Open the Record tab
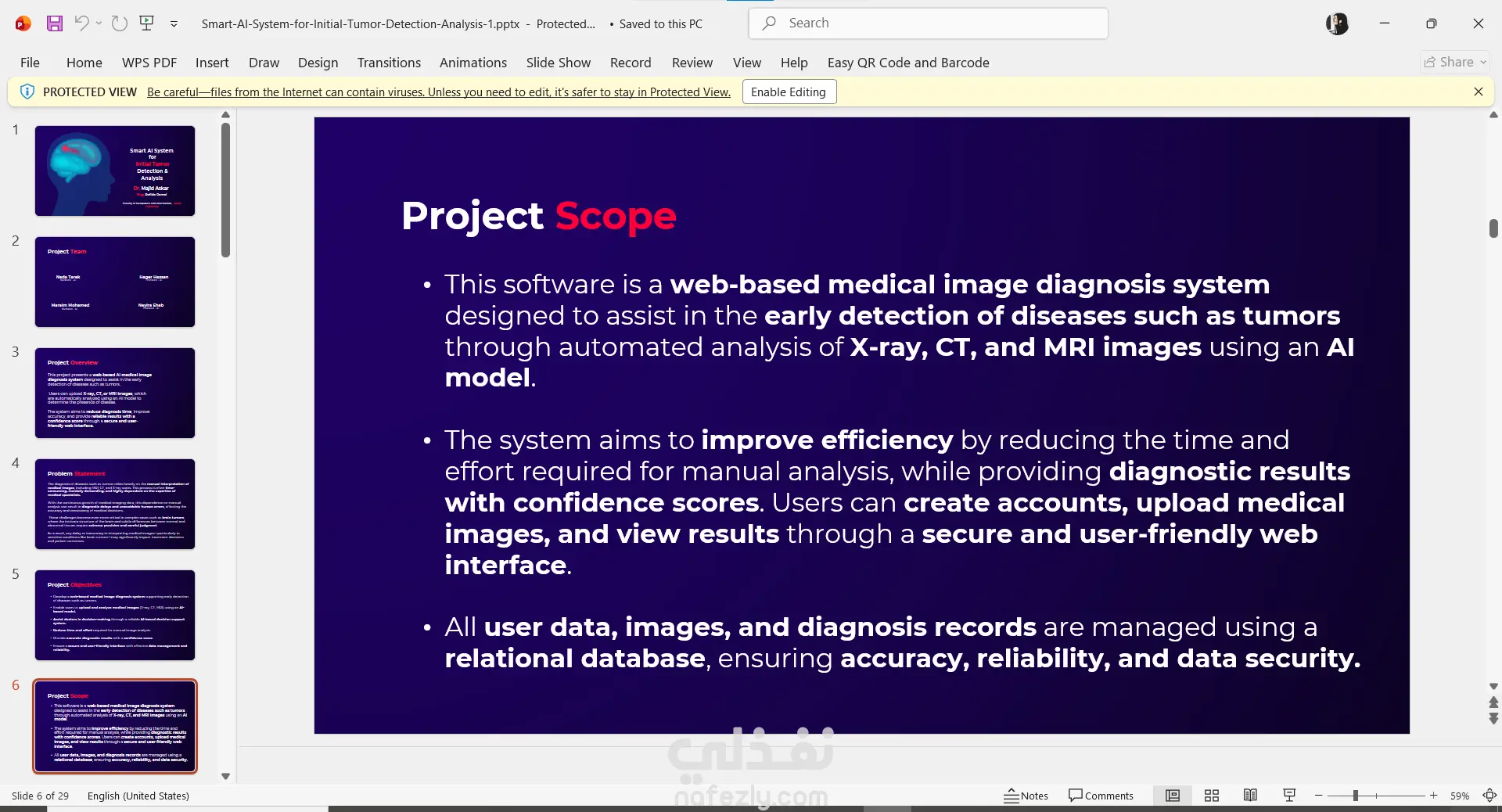Image resolution: width=1502 pixels, height=812 pixels. [x=631, y=63]
